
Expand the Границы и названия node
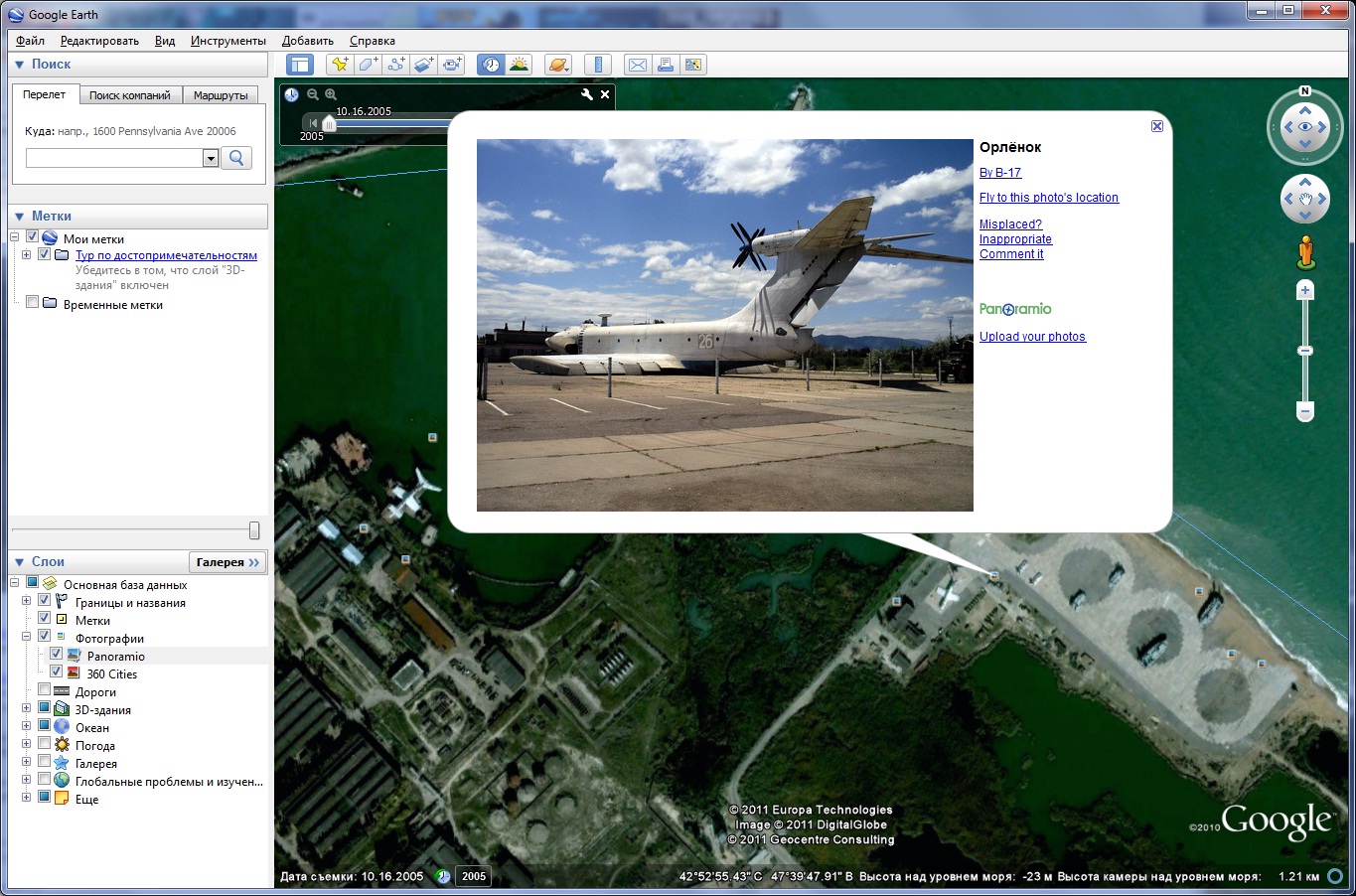pyautogui.click(x=27, y=601)
